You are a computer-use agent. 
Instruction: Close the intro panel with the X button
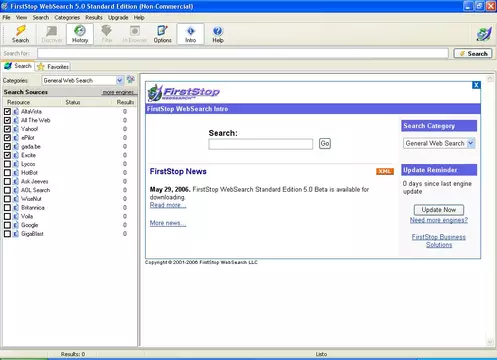click(x=476, y=85)
